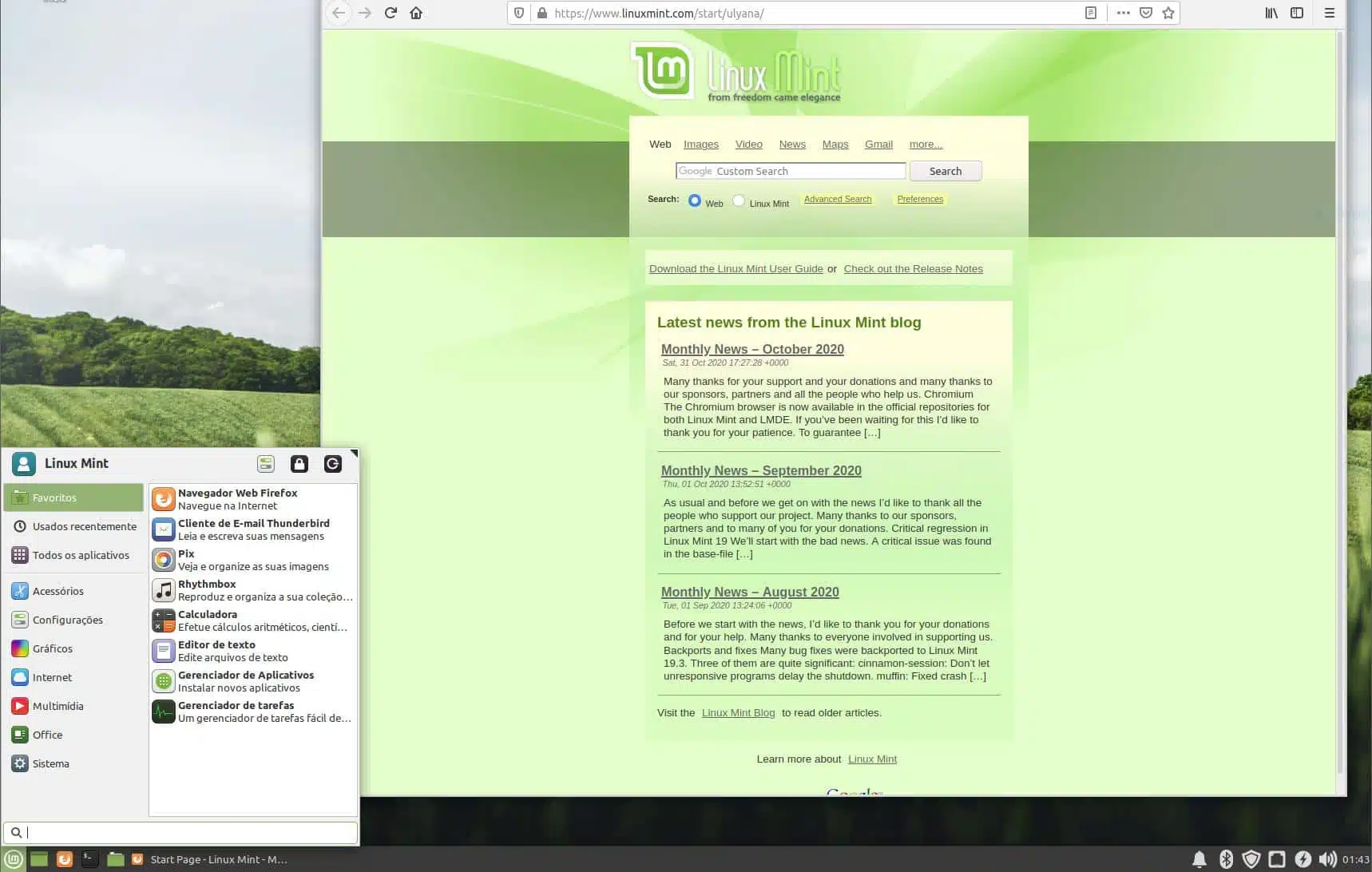Open system settings from Mint menu header
This screenshot has width=1372, height=872.
(x=266, y=463)
